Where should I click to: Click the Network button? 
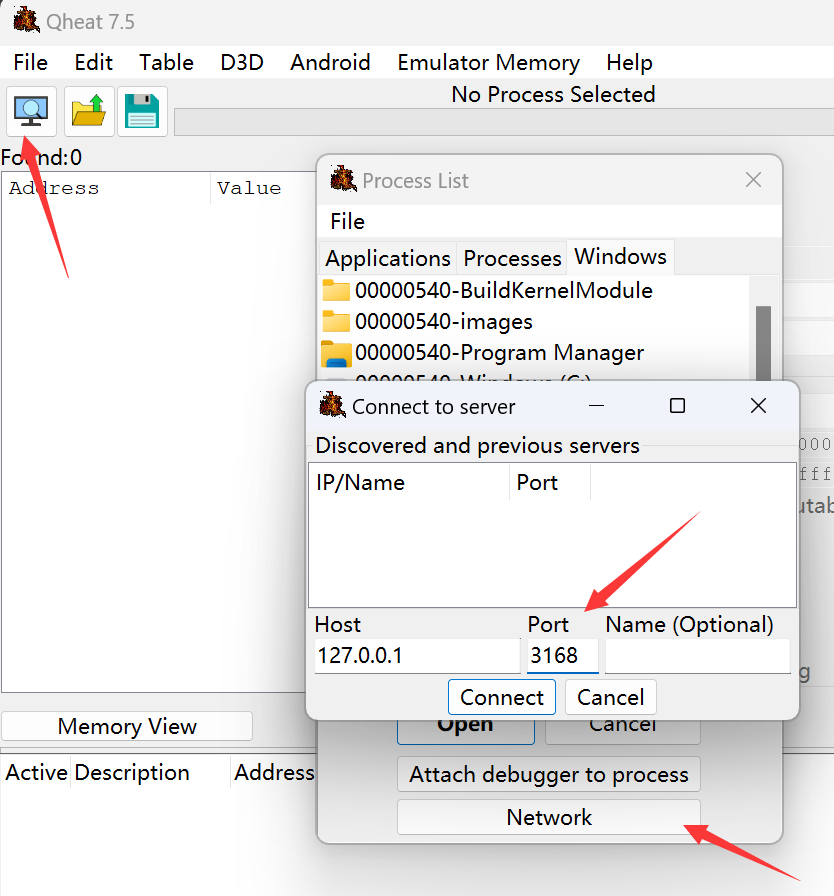tap(549, 817)
